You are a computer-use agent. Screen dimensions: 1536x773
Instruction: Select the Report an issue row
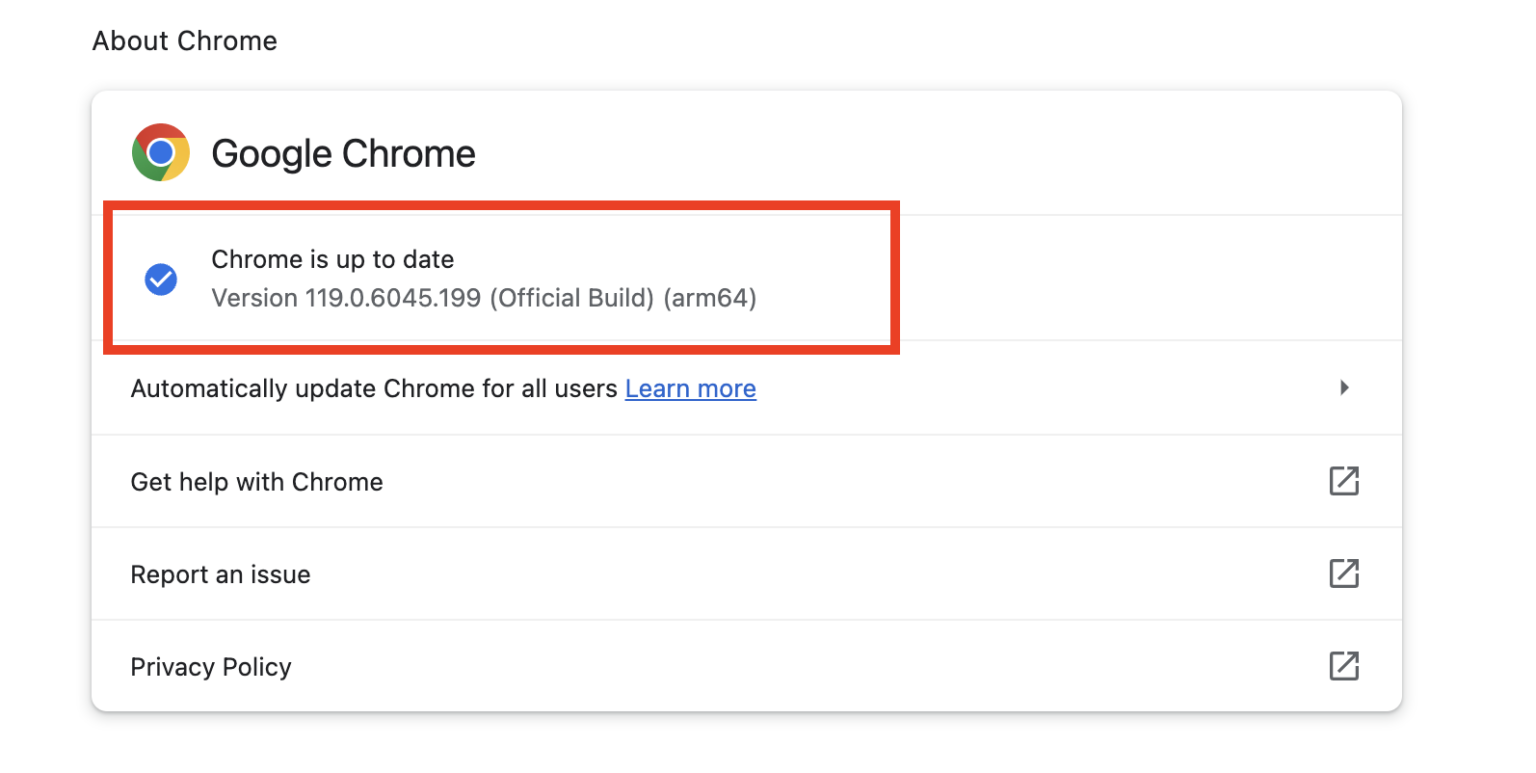(x=746, y=574)
